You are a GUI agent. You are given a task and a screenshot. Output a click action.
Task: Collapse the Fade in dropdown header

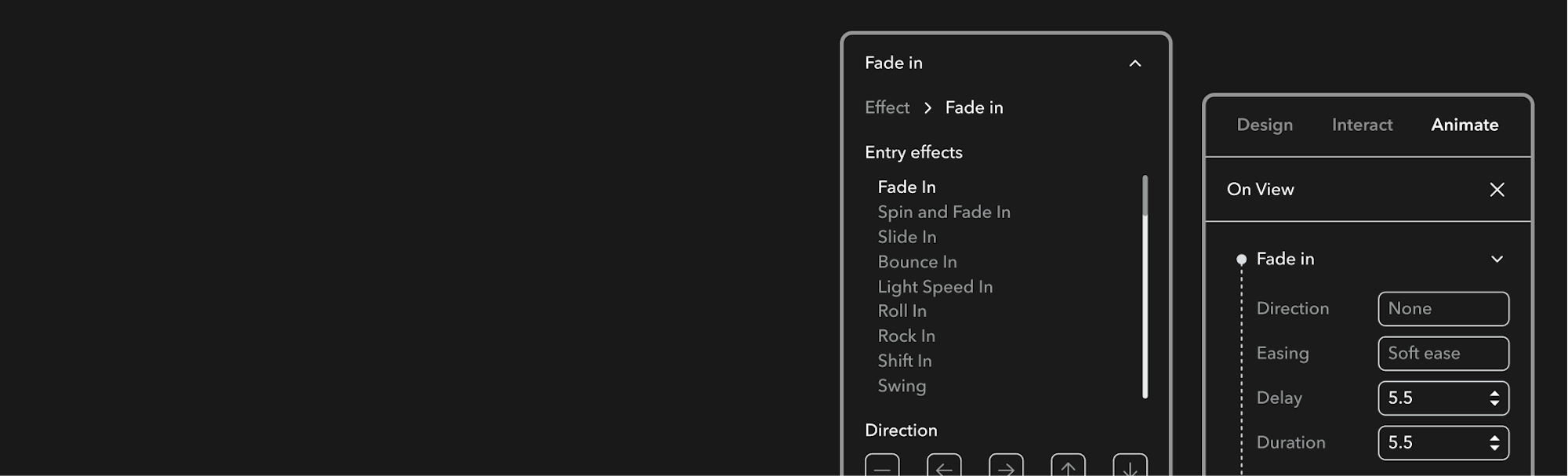1134,64
